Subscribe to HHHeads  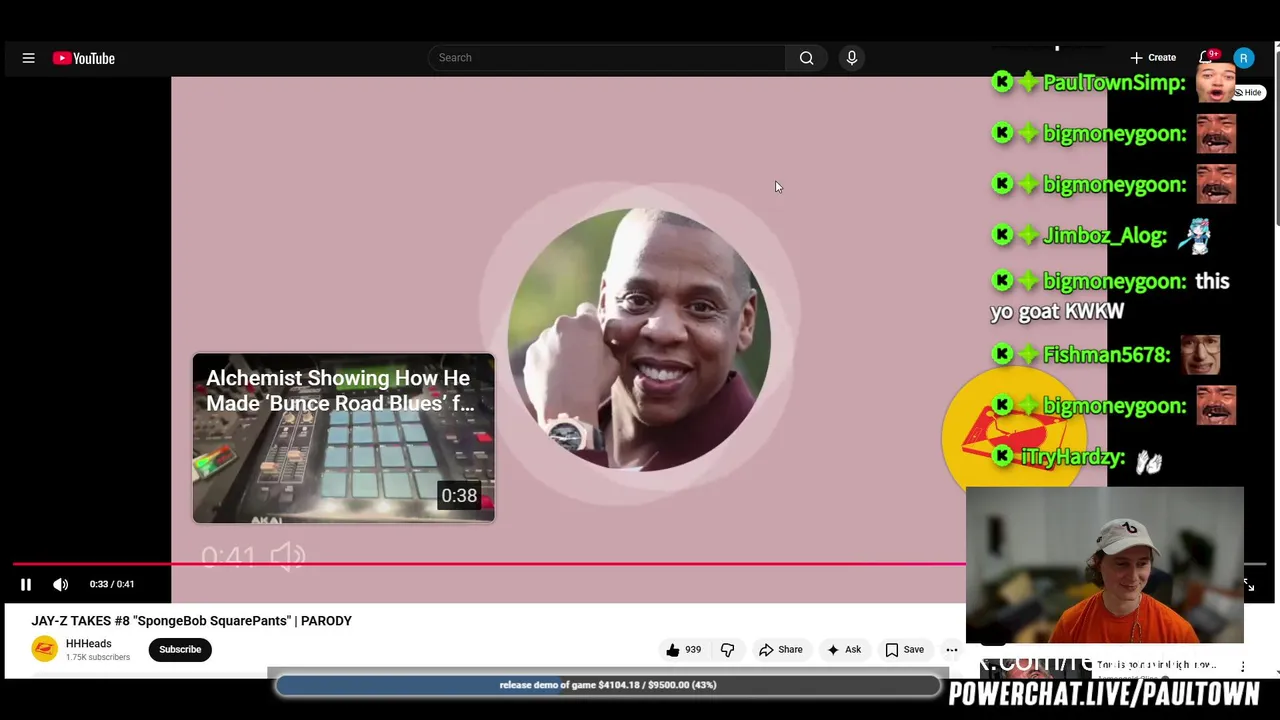(180, 649)
